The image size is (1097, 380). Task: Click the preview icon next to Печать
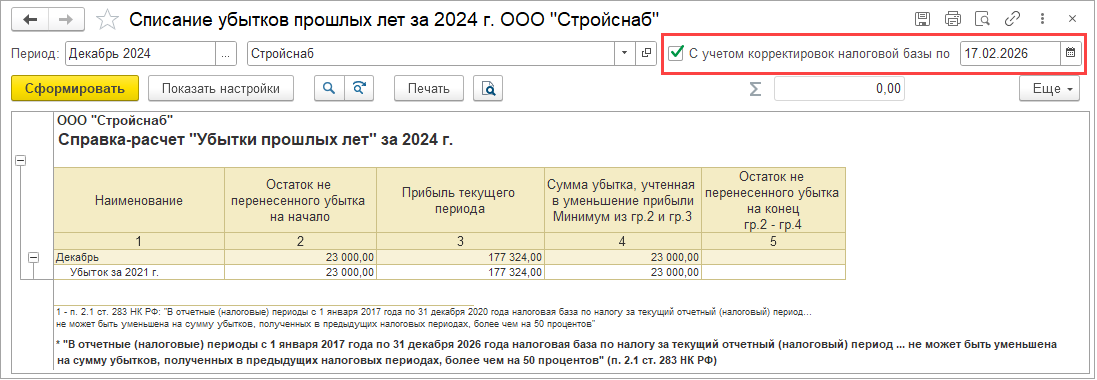point(488,89)
